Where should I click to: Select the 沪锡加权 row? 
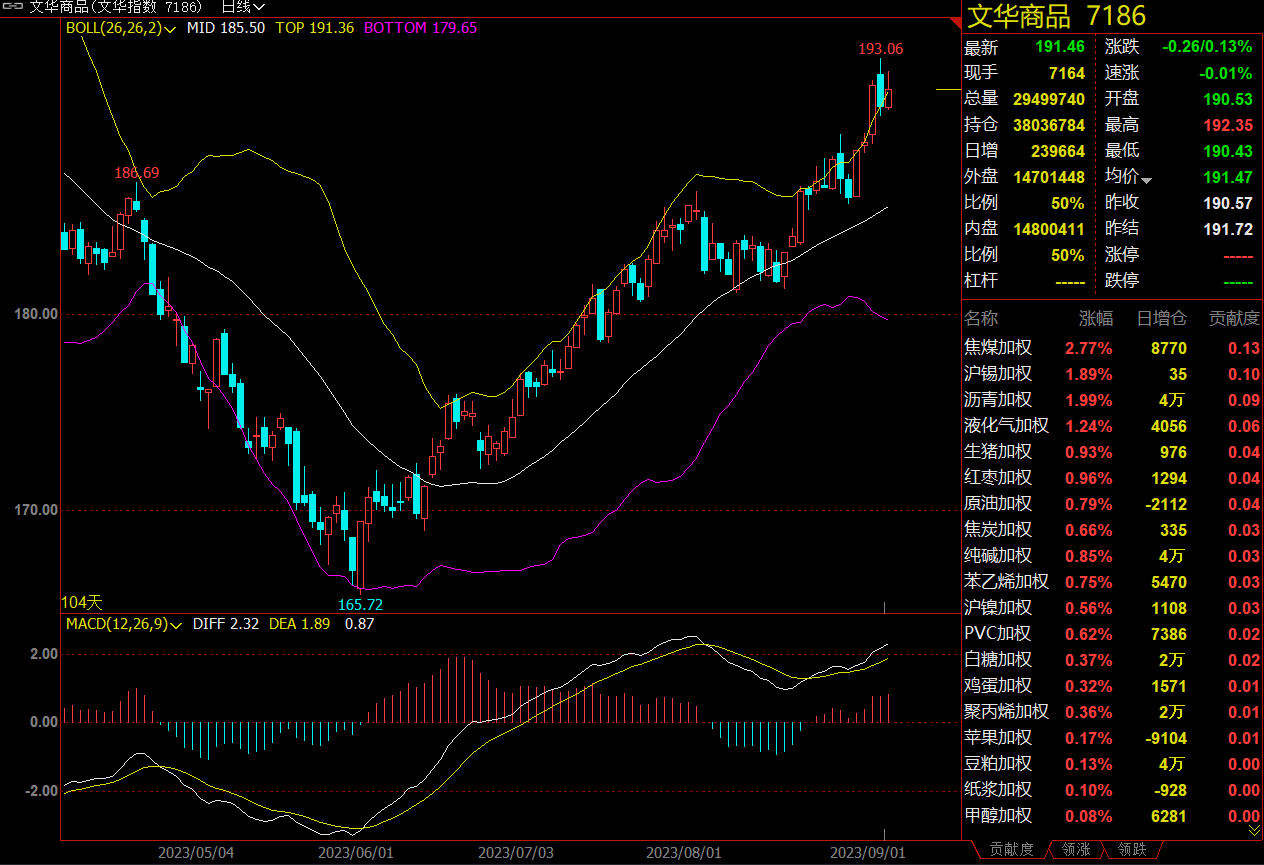(x=1112, y=374)
